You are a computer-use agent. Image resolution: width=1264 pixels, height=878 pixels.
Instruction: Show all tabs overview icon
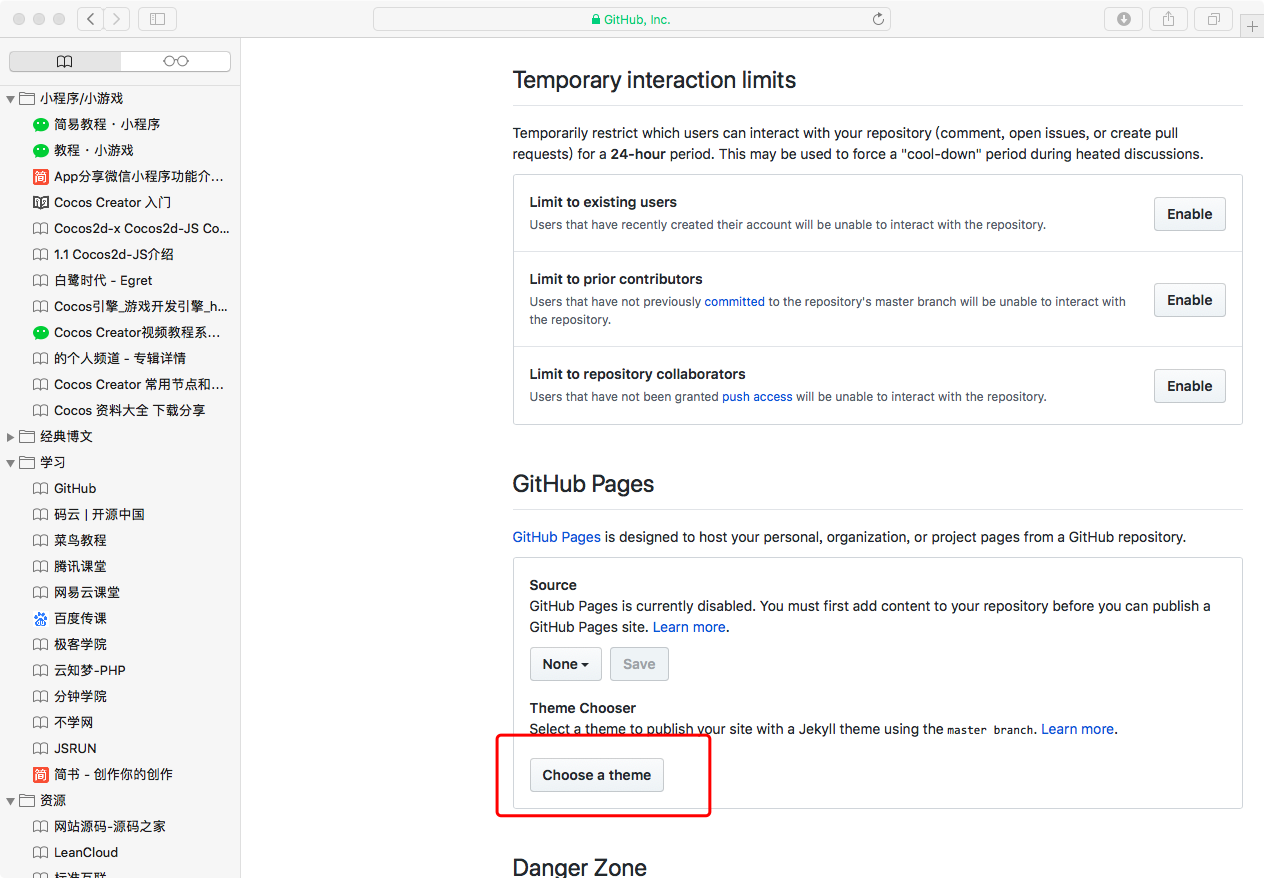coord(1213,19)
